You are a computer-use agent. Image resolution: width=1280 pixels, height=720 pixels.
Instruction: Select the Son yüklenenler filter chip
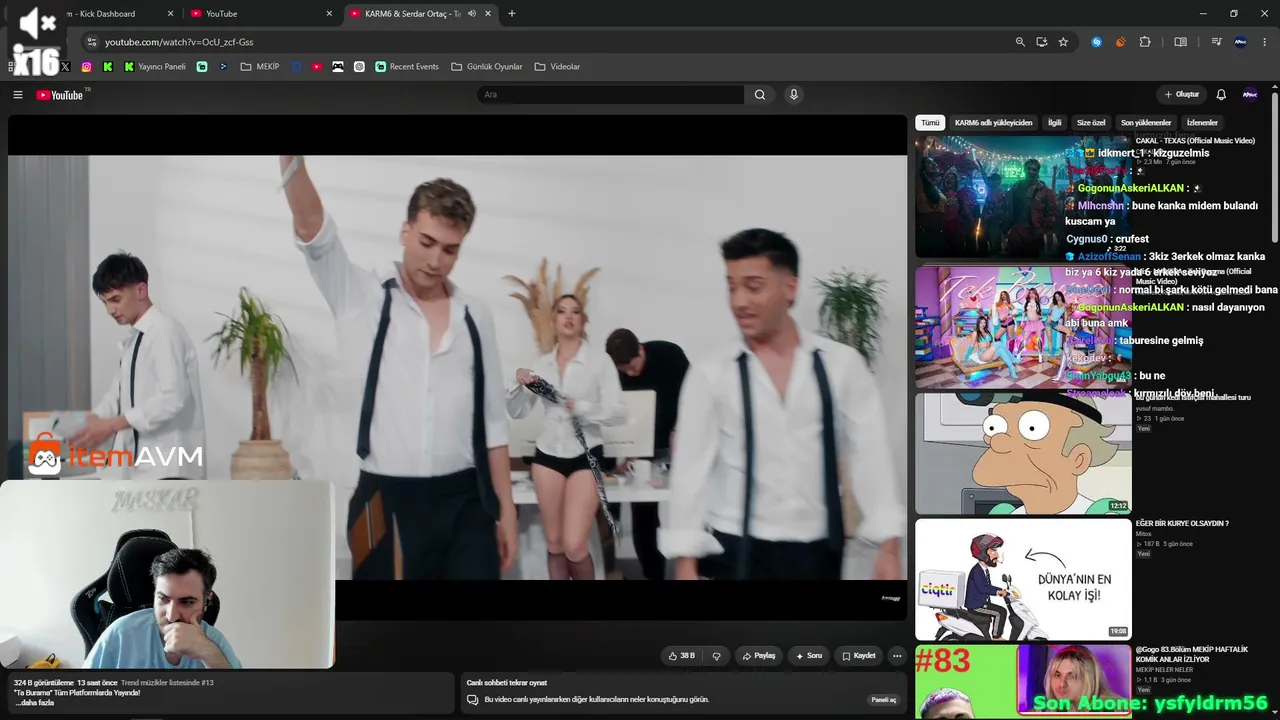[x=1145, y=123]
